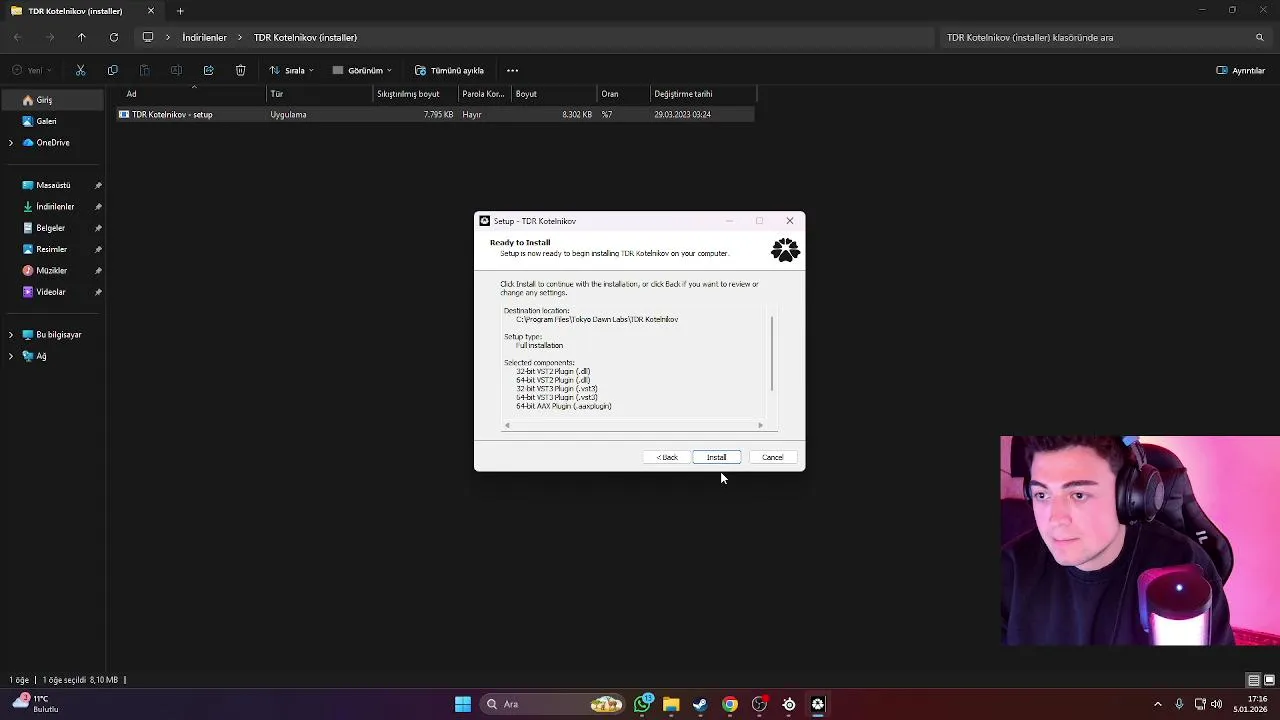This screenshot has height=720, width=1280.
Task: Click Tümünü ayıkla extract all button
Action: (449, 70)
